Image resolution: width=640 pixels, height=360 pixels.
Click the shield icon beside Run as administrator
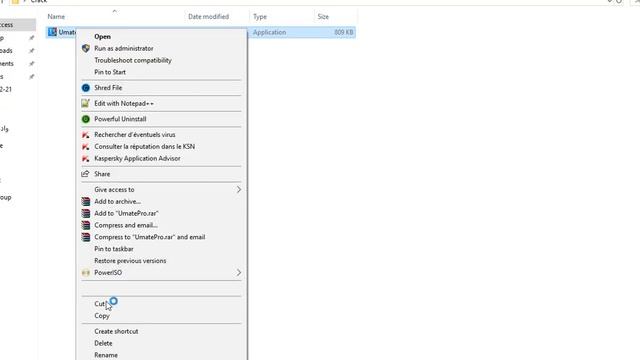point(86,48)
